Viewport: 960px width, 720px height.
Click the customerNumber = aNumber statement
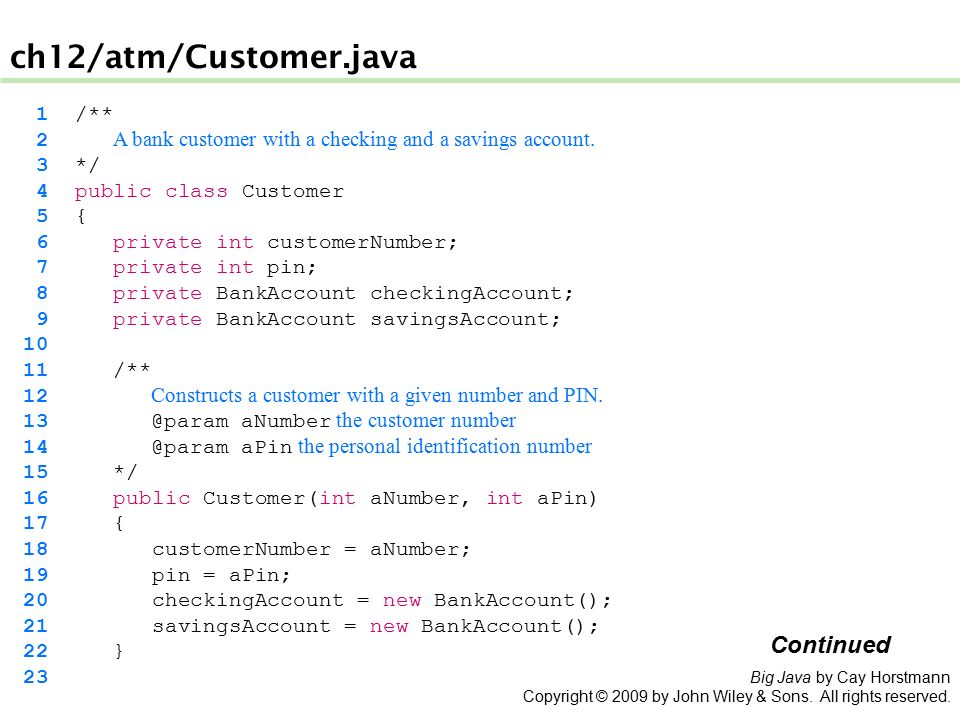pyautogui.click(x=311, y=549)
